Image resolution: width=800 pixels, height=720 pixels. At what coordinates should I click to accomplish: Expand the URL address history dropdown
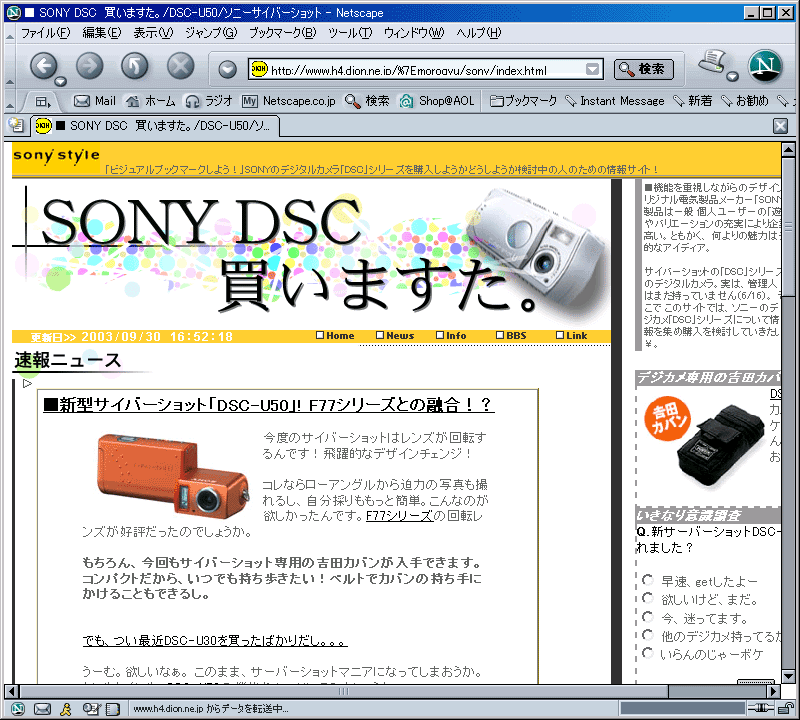click(592, 69)
